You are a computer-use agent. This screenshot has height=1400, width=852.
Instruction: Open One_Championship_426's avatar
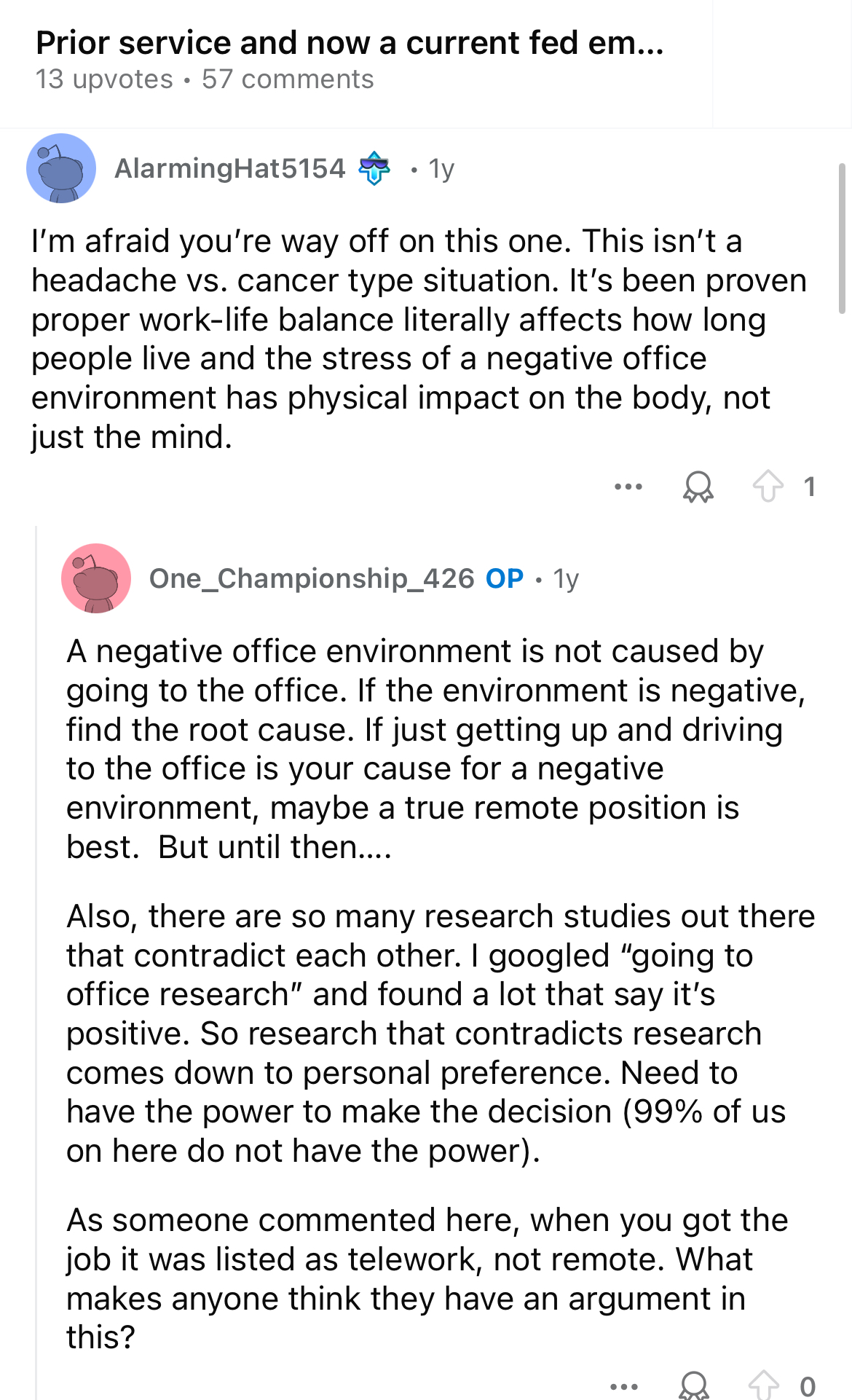96,578
